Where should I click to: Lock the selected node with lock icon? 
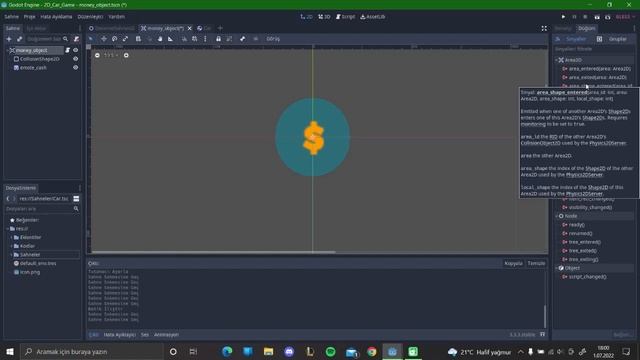coord(218,39)
